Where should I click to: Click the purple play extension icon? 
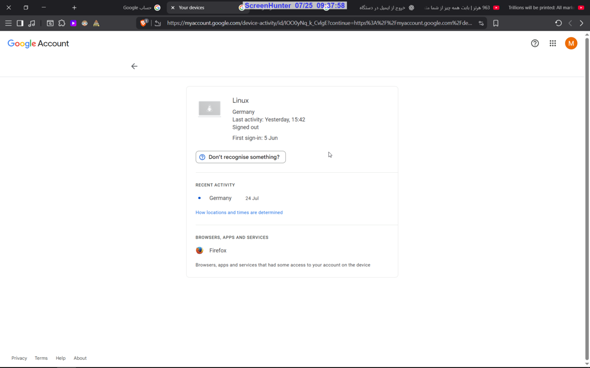tap(73, 23)
